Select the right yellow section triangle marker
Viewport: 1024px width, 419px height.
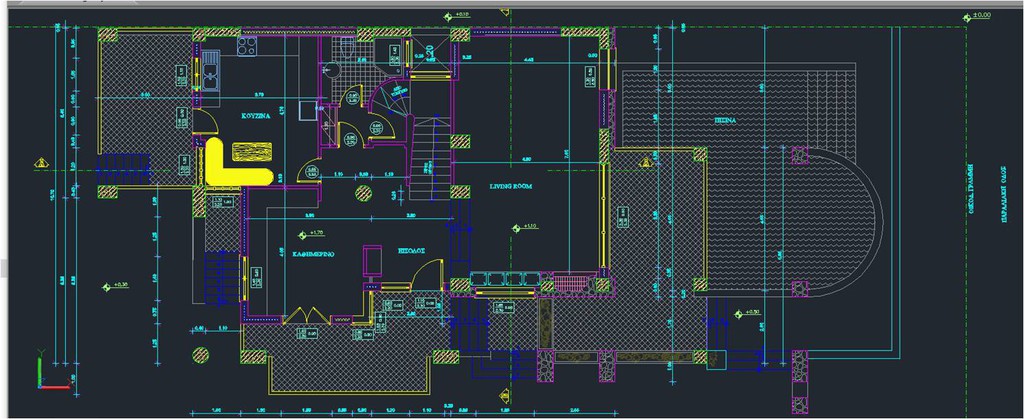click(x=645, y=163)
